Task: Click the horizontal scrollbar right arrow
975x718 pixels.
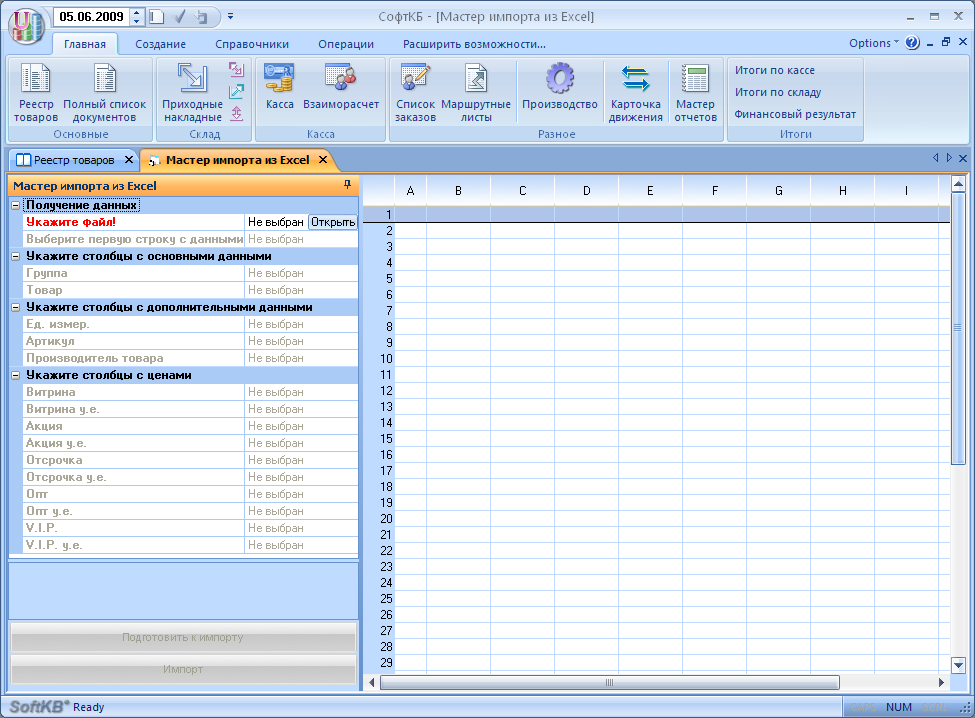Action: 941,683
